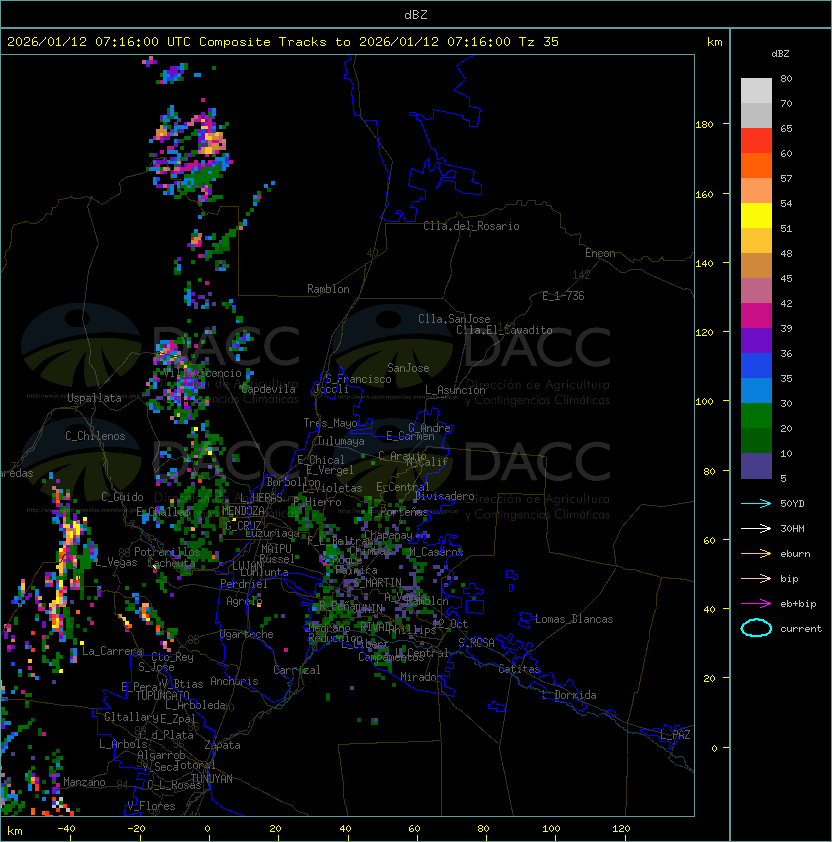Viewport: 832px width, 842px height.
Task: Select the blue swatch below 36 dBZ
Action: [756, 366]
